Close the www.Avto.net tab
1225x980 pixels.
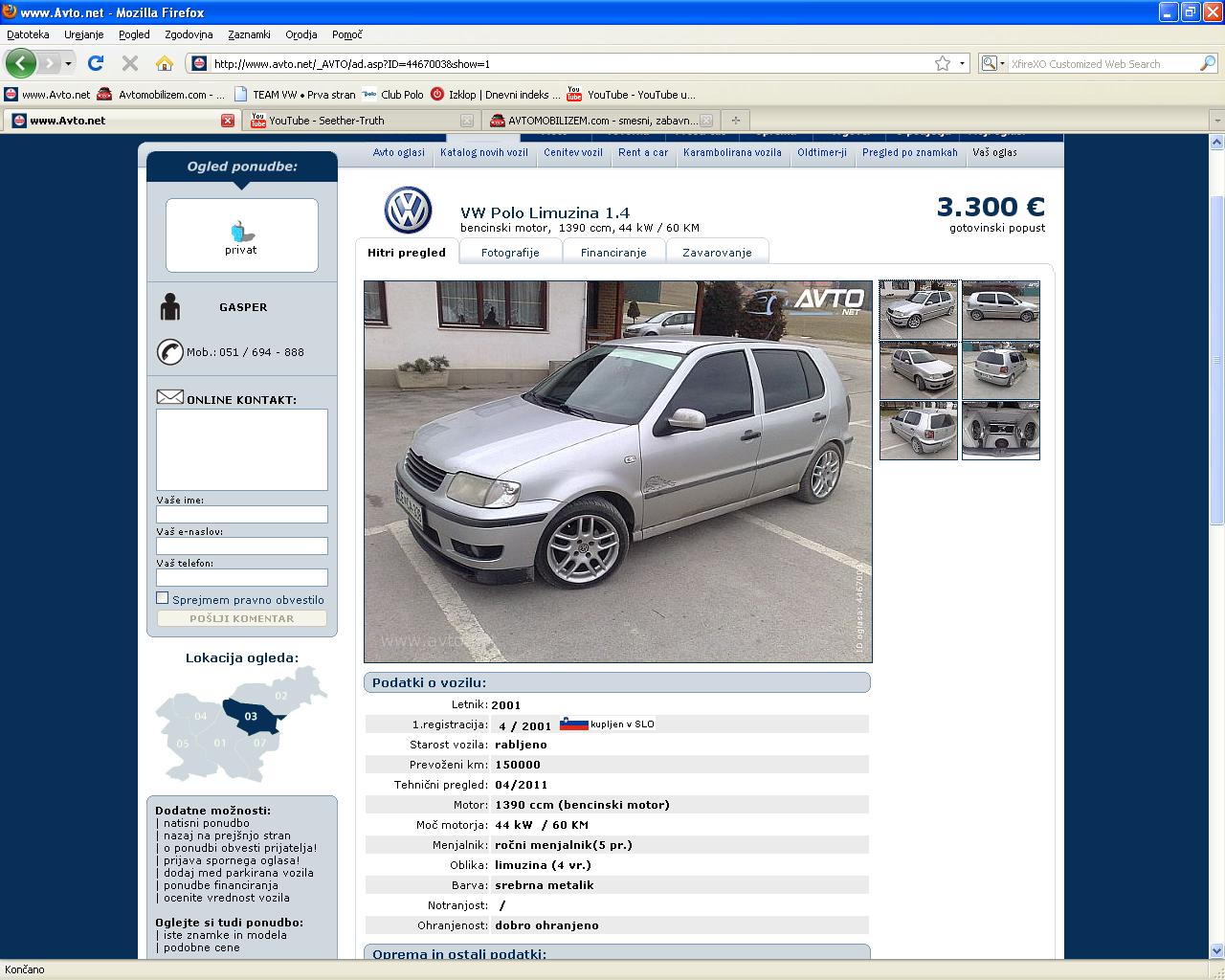(x=228, y=121)
